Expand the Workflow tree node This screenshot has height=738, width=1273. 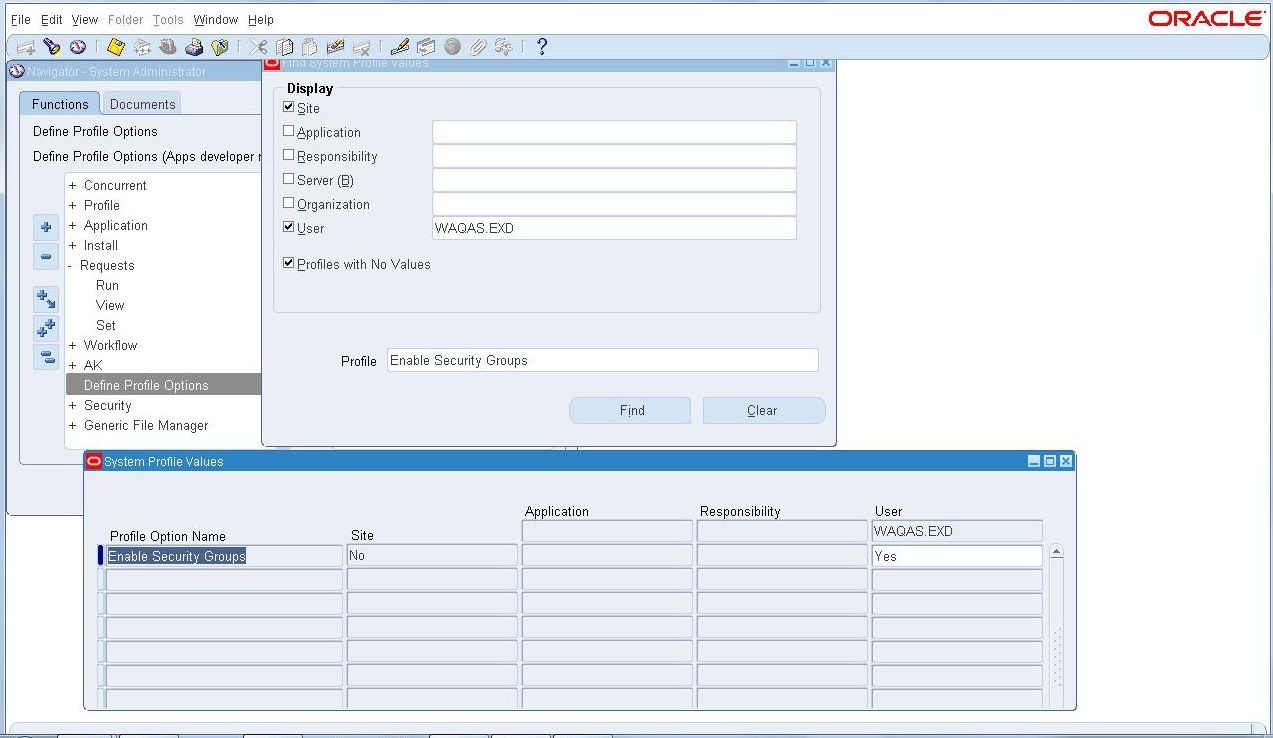pyautogui.click(x=71, y=345)
